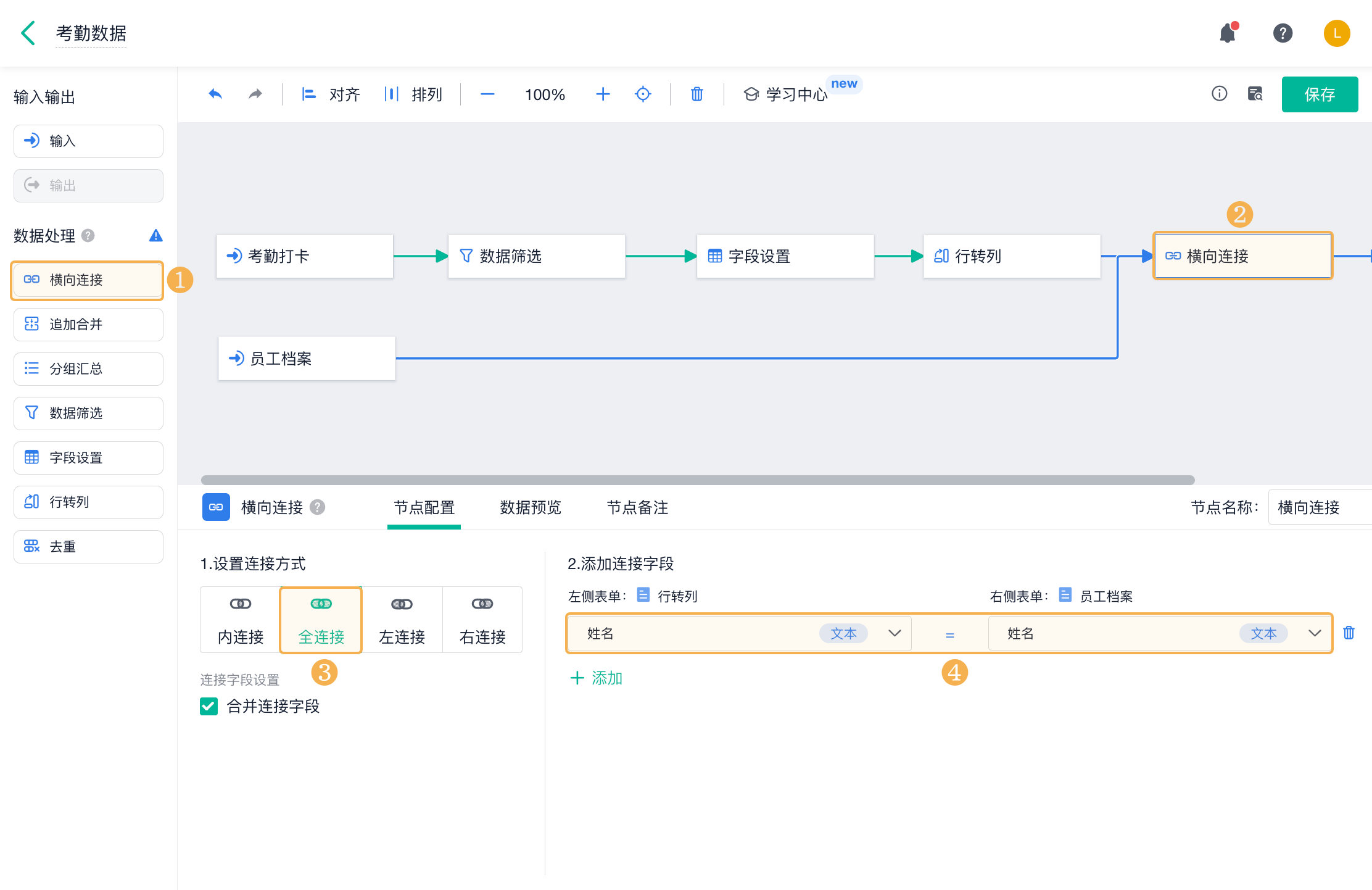Click 添加 to add a join field
The width and height of the screenshot is (1372, 890).
coord(597,678)
